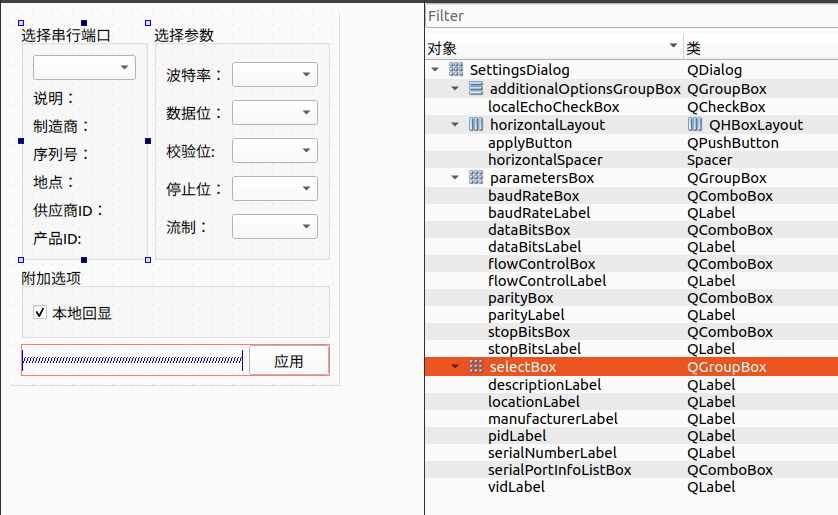Select dataBitsLabel in object tree

pos(534,247)
